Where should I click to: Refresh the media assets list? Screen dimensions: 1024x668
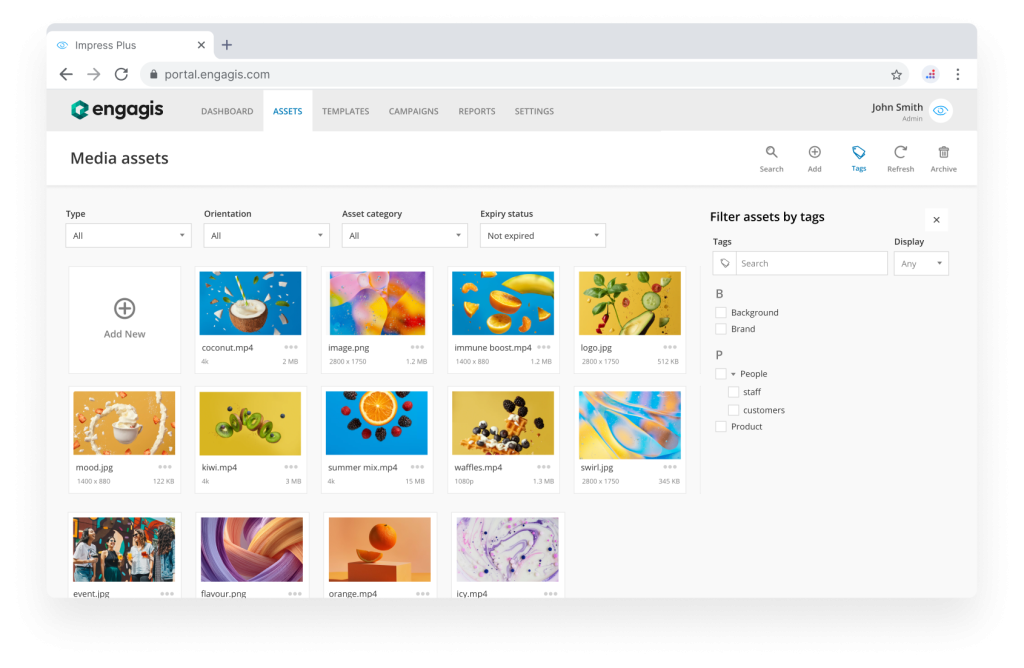tap(900, 153)
